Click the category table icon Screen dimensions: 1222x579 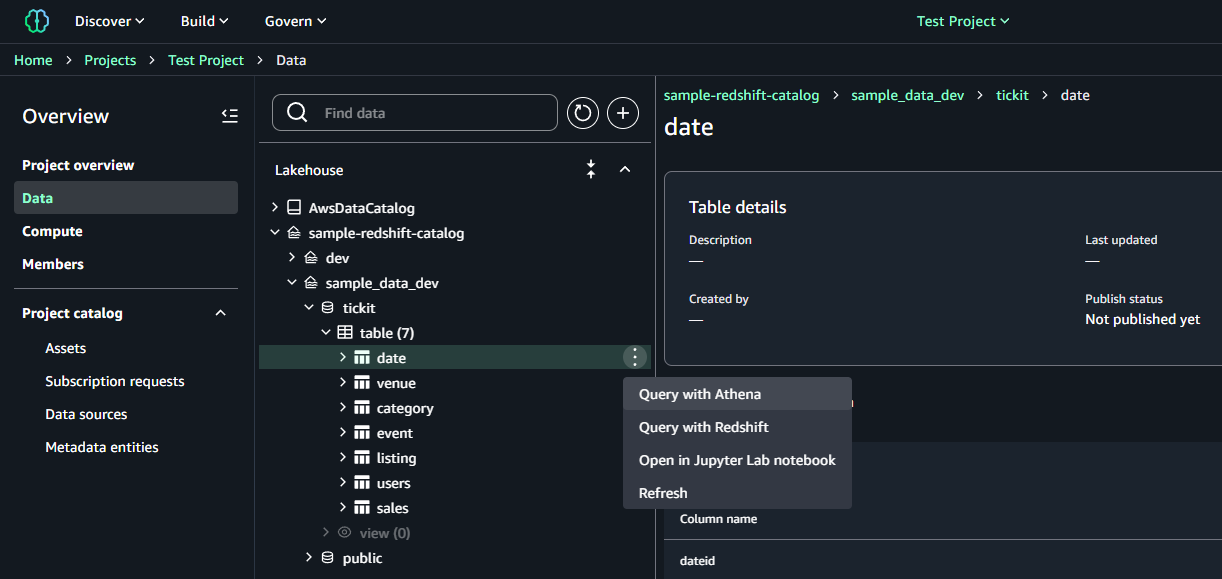(362, 408)
